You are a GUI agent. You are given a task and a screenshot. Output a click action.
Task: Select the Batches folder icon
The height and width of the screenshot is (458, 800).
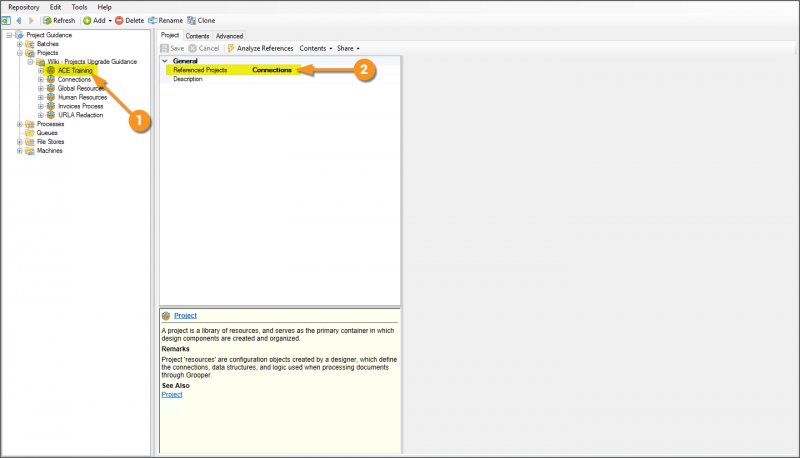(30, 44)
